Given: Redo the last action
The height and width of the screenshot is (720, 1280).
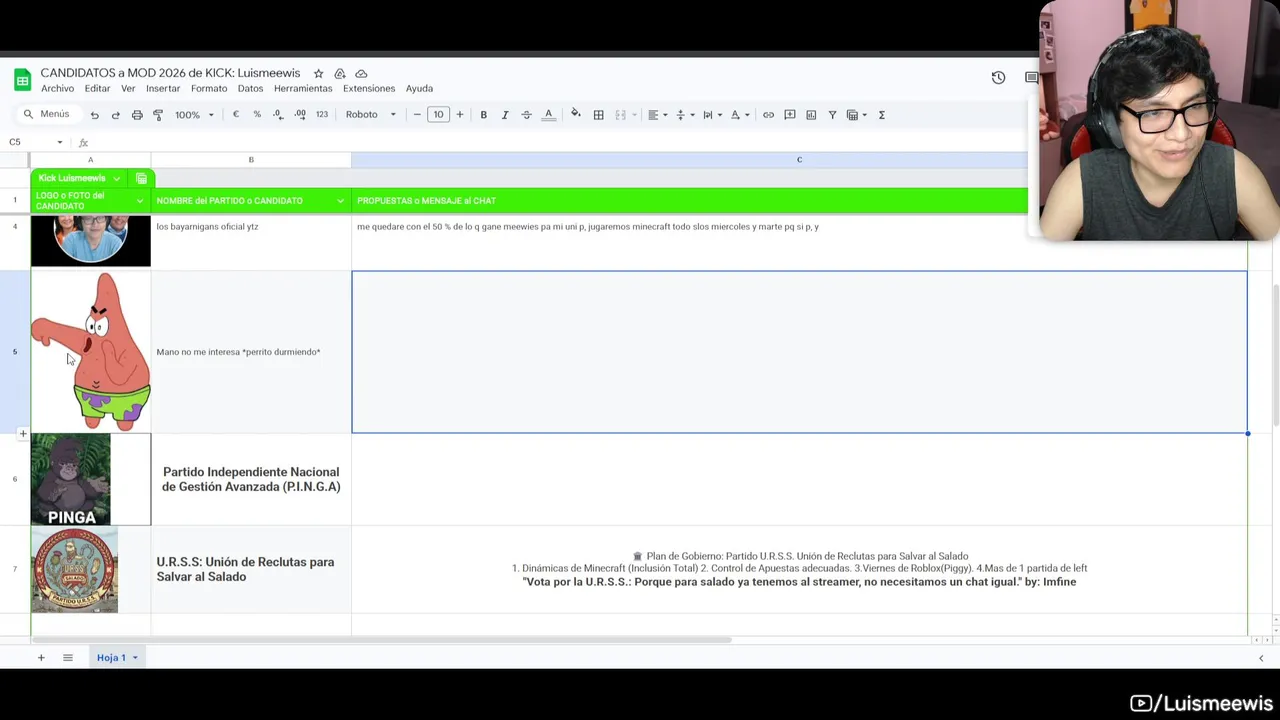Looking at the screenshot, I should 115,115.
